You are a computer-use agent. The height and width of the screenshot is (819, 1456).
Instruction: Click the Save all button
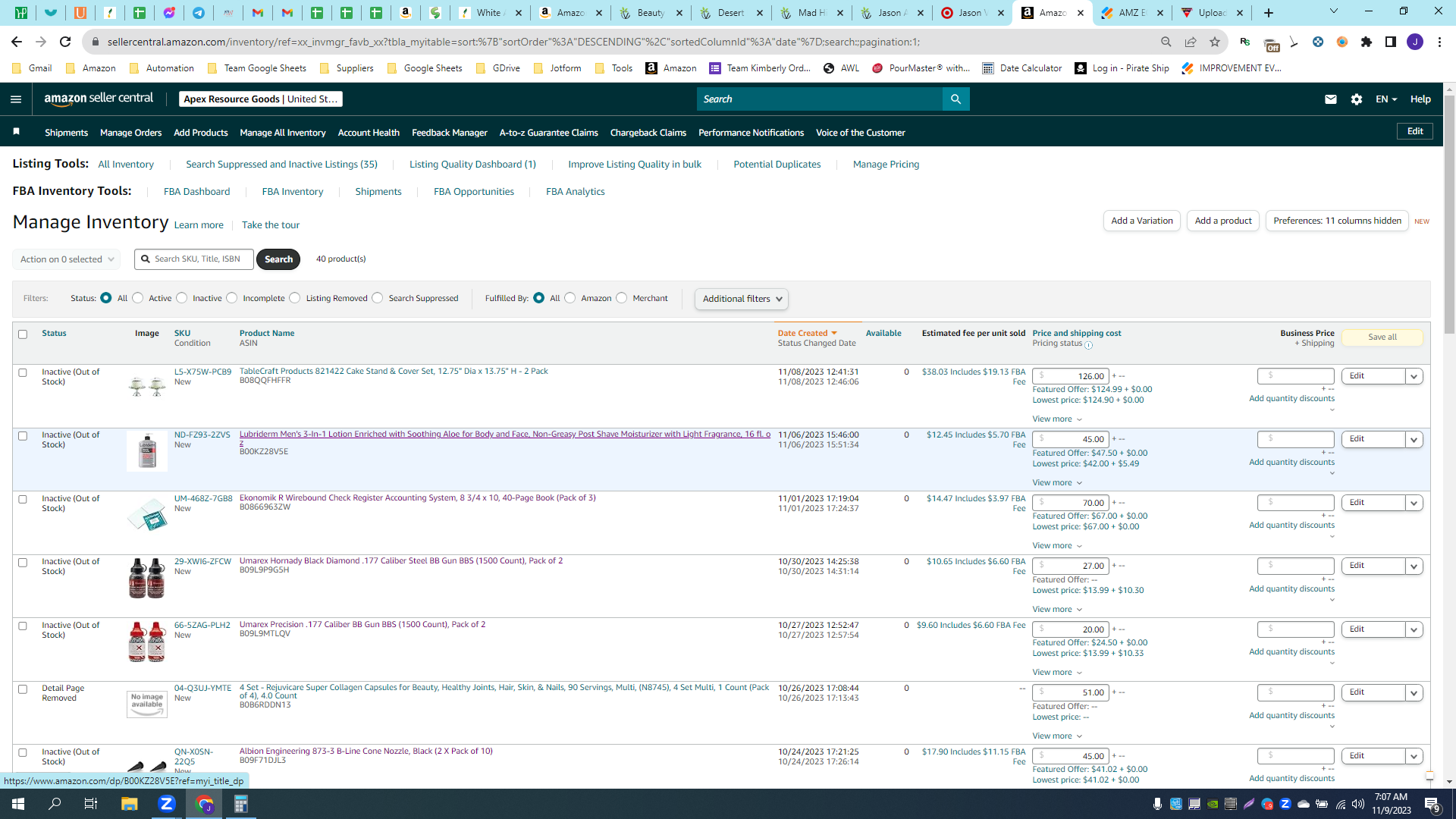[x=1382, y=337]
